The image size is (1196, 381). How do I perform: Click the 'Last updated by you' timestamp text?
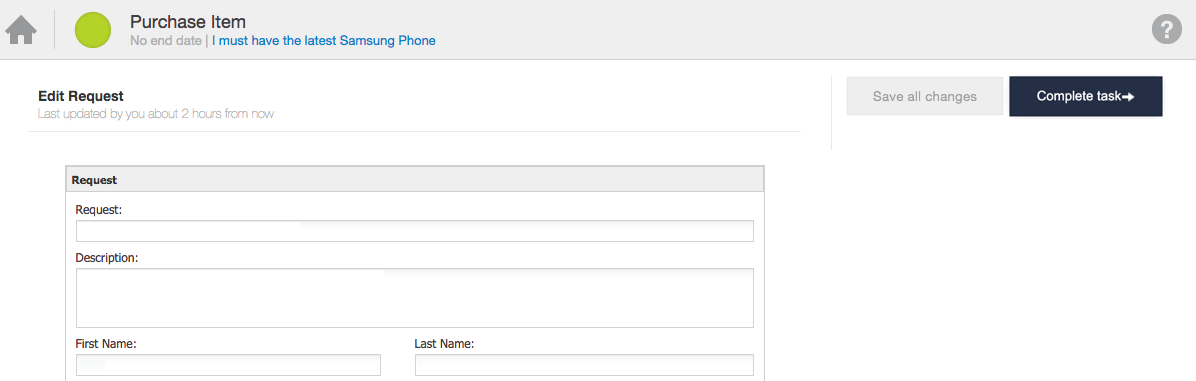[156, 114]
